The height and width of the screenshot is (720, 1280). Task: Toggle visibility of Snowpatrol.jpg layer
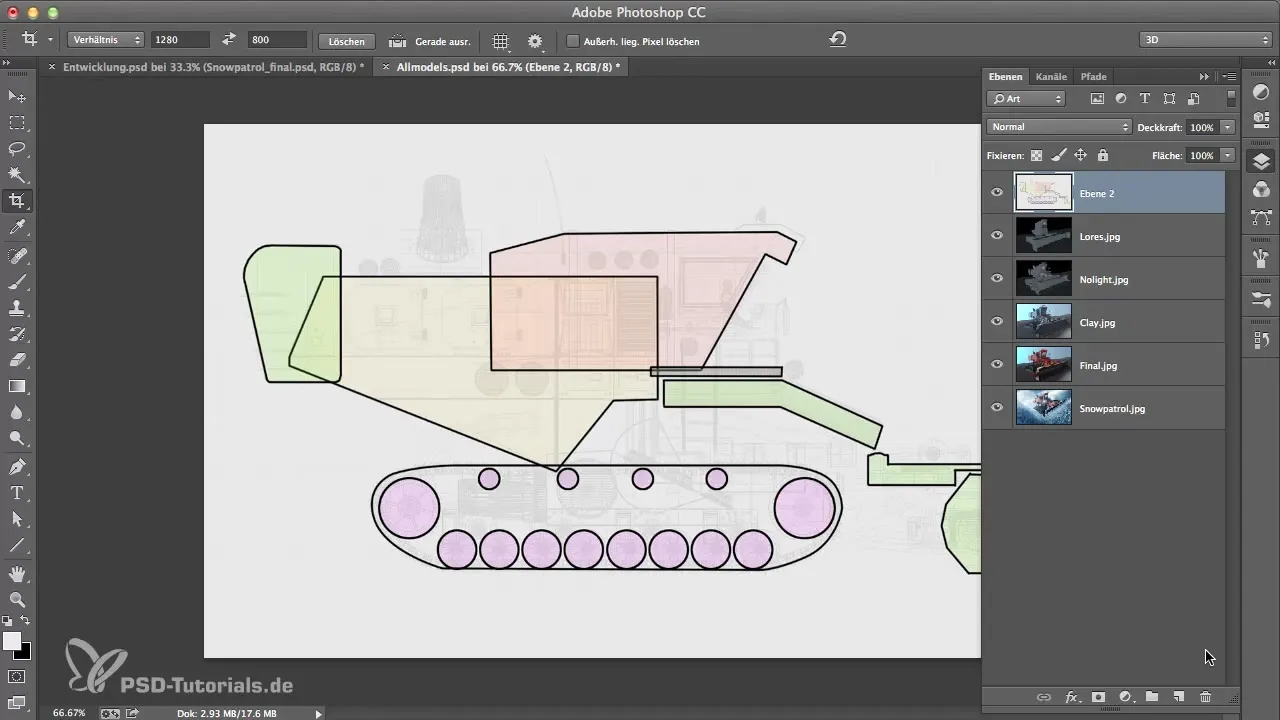click(x=997, y=408)
